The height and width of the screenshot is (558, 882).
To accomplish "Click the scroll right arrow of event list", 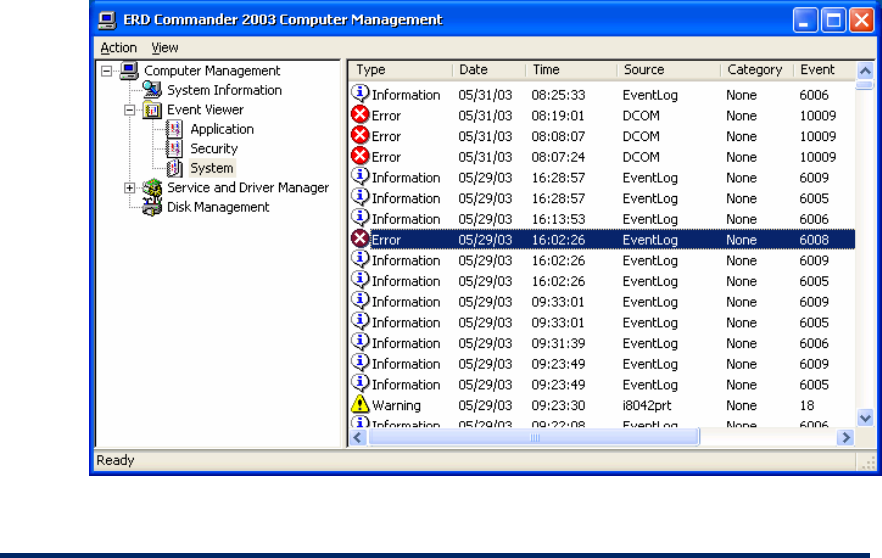I will click(x=845, y=438).
